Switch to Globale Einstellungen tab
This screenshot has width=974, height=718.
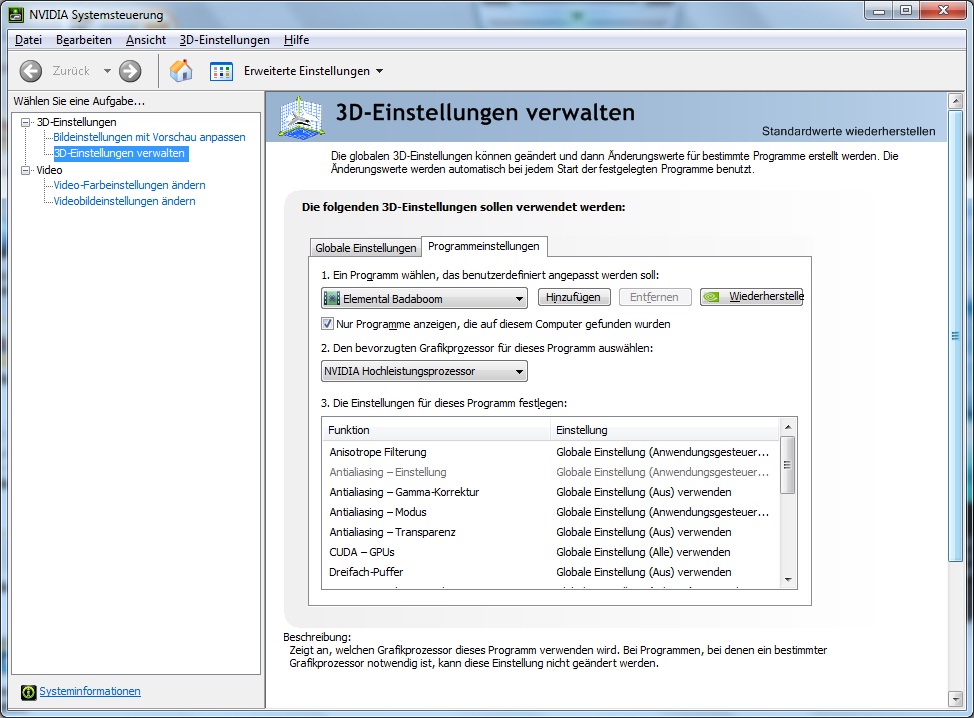(x=365, y=248)
